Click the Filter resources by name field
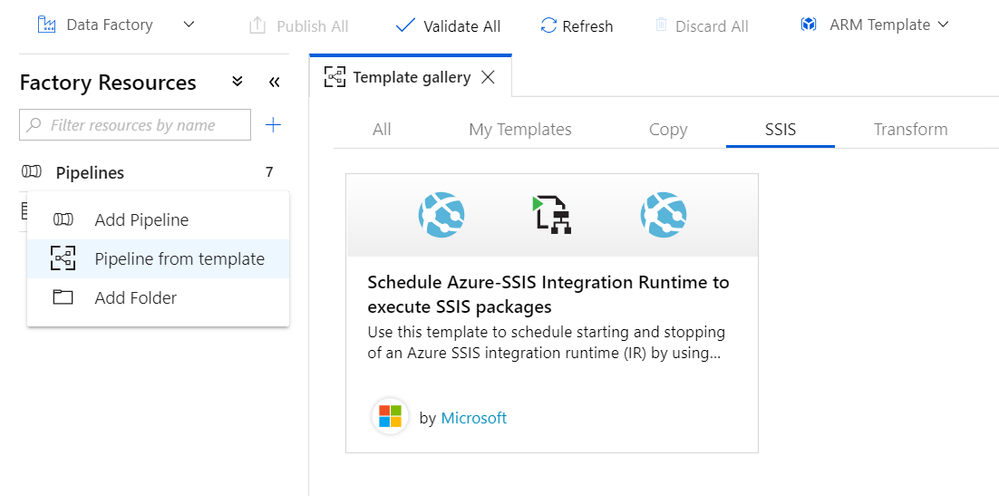Screen dimensions: 999x496 coord(135,125)
